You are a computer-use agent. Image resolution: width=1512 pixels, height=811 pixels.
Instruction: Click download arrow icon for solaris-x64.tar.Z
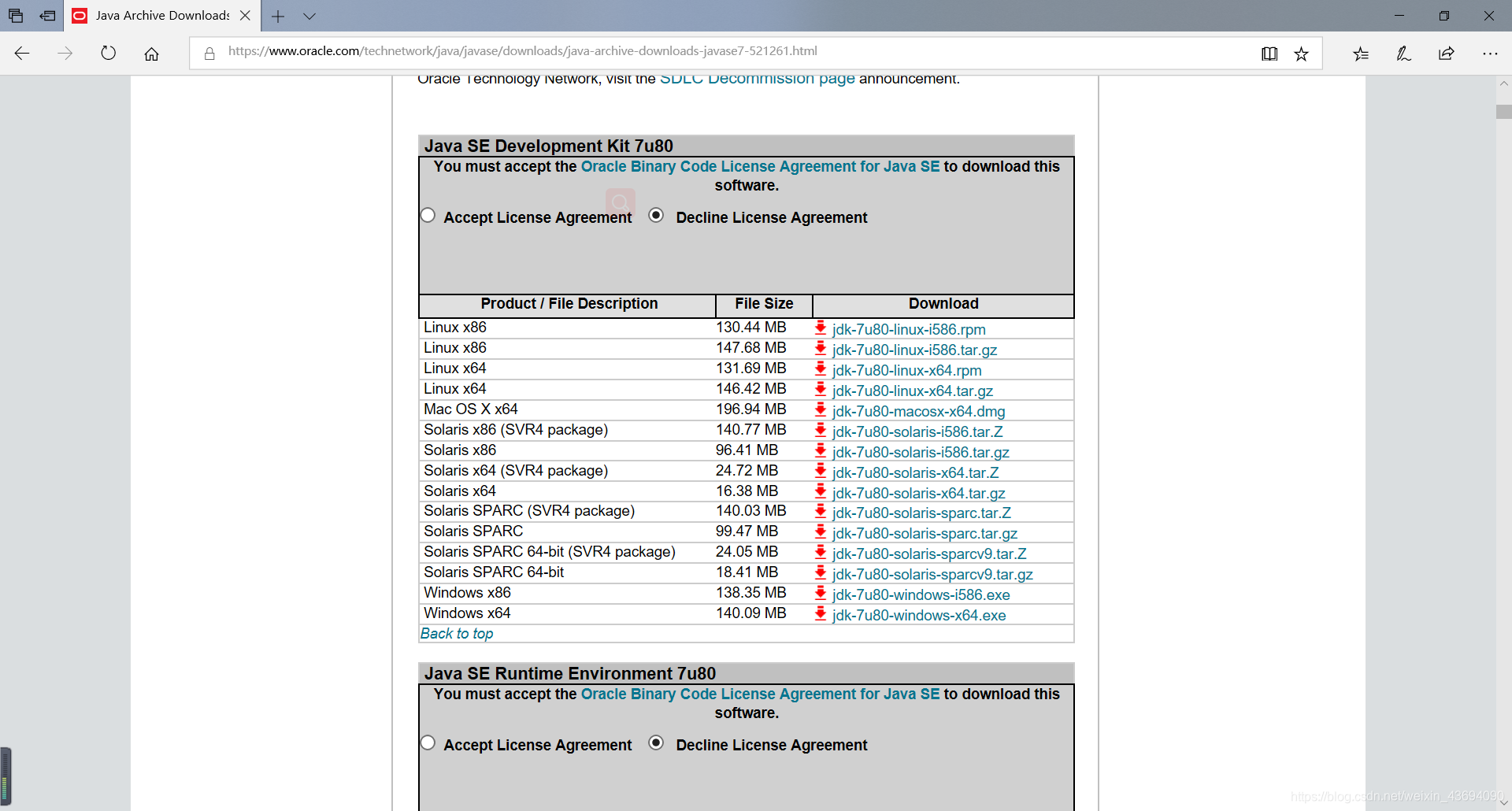point(821,471)
